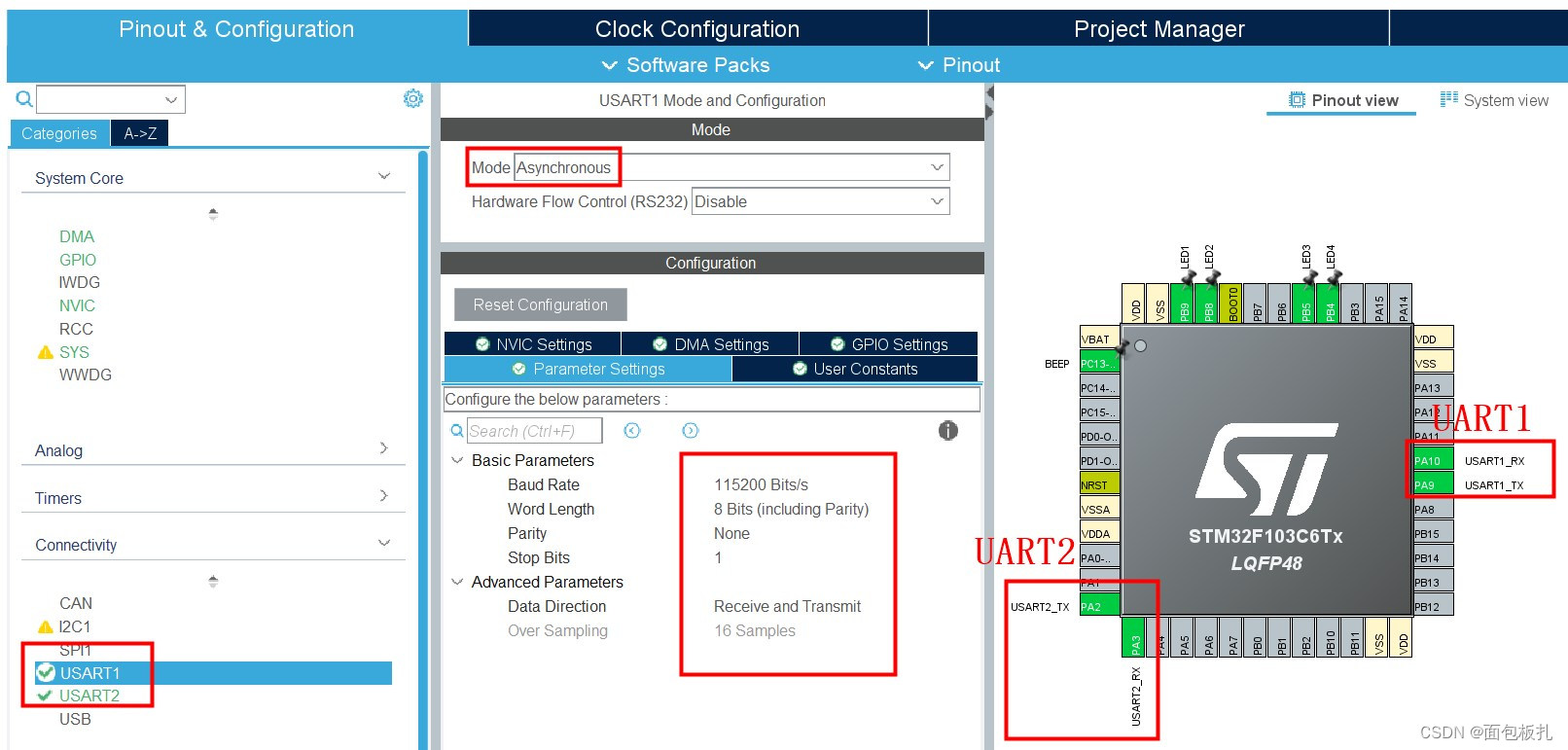
Task: Switch to System view
Action: tap(1494, 100)
